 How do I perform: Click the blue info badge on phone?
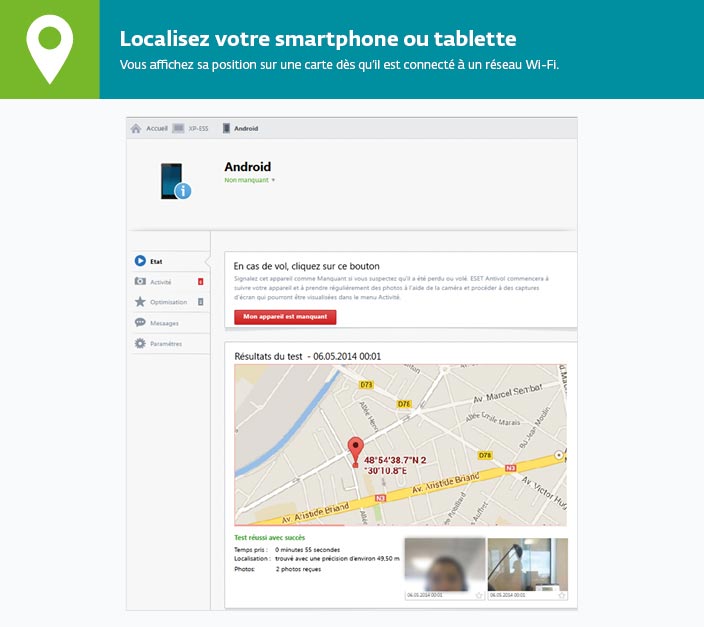(x=183, y=191)
